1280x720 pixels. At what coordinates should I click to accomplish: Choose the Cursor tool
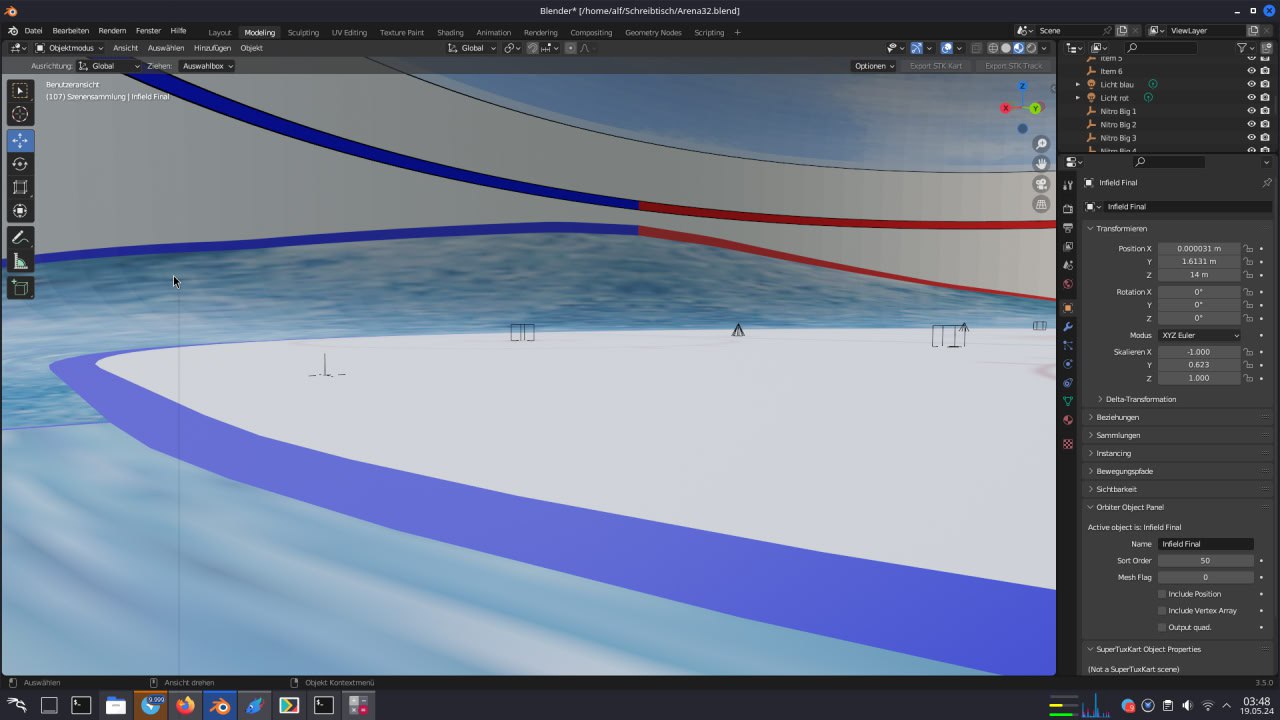tap(20, 114)
